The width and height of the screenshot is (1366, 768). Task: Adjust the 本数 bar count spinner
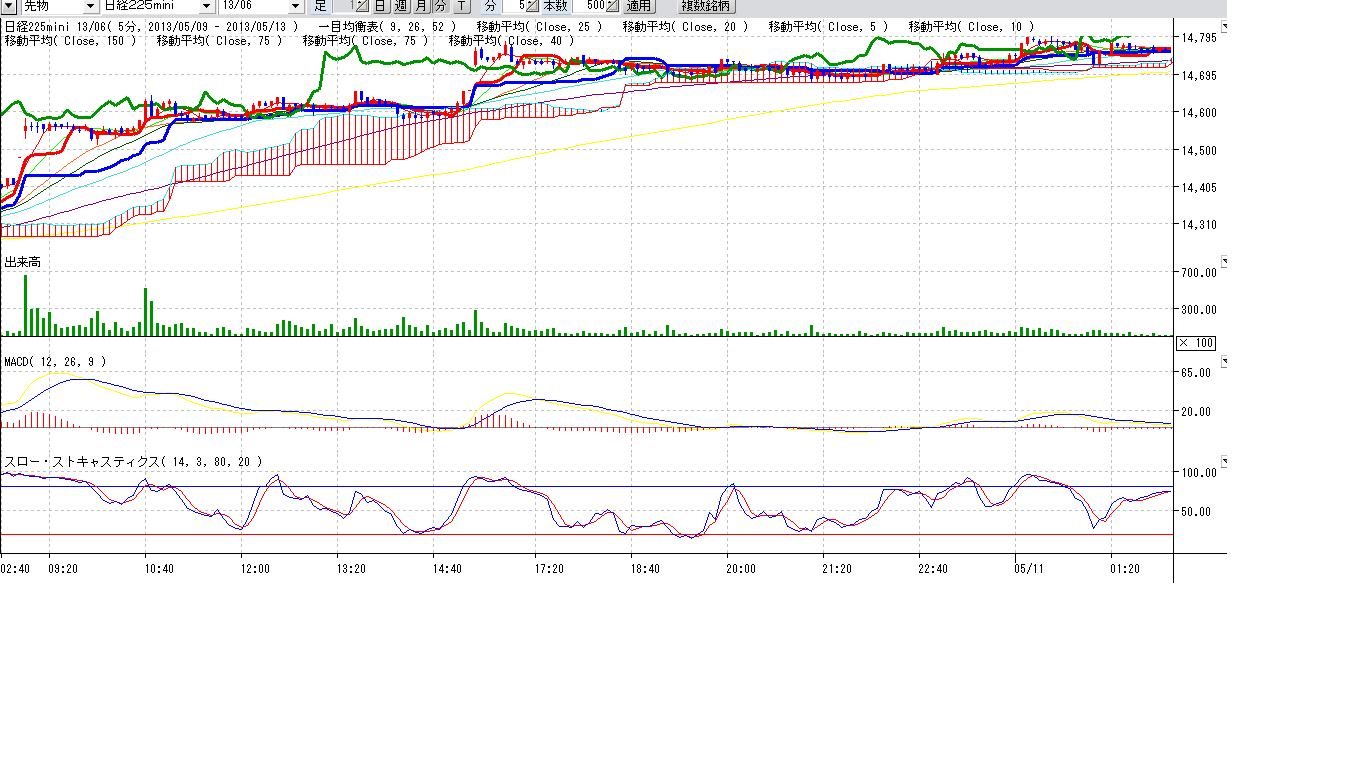pyautogui.click(x=613, y=6)
